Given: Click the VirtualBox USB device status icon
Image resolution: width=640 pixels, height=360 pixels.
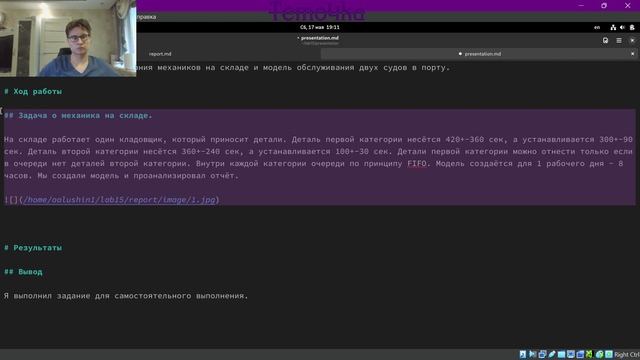Looking at the screenshot, I should (x=552, y=354).
